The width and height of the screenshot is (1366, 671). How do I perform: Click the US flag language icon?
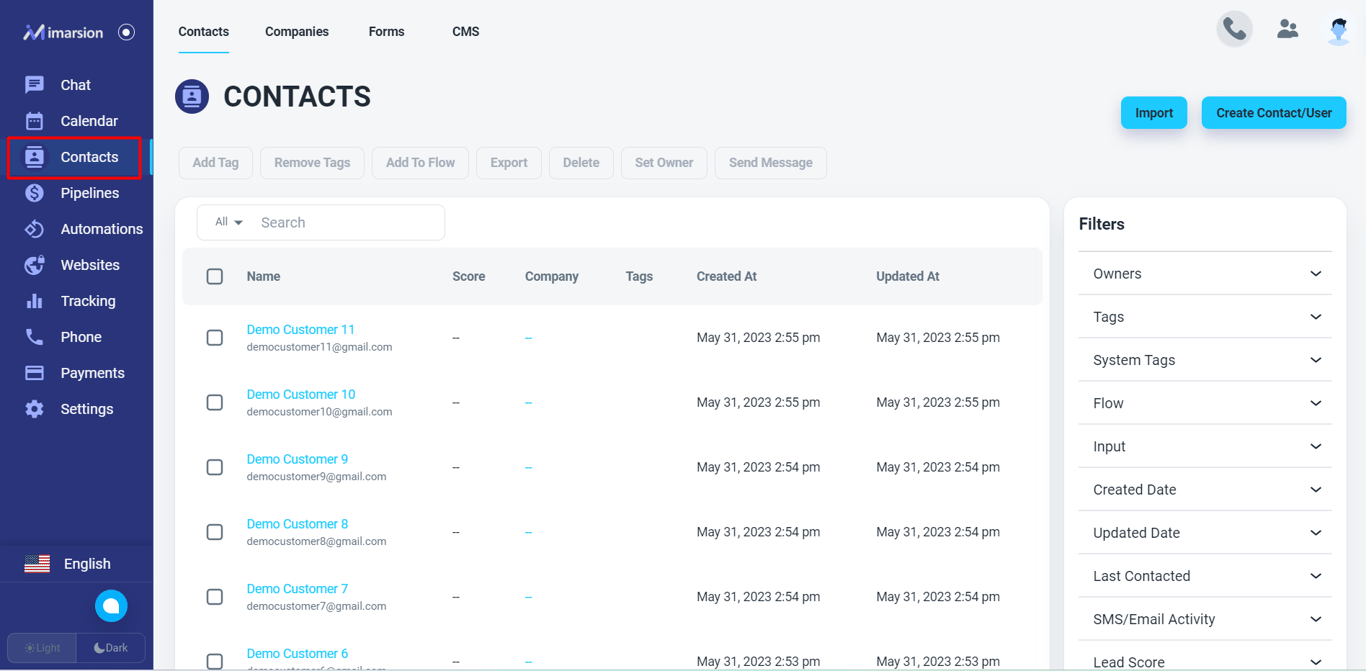pyautogui.click(x=37, y=564)
